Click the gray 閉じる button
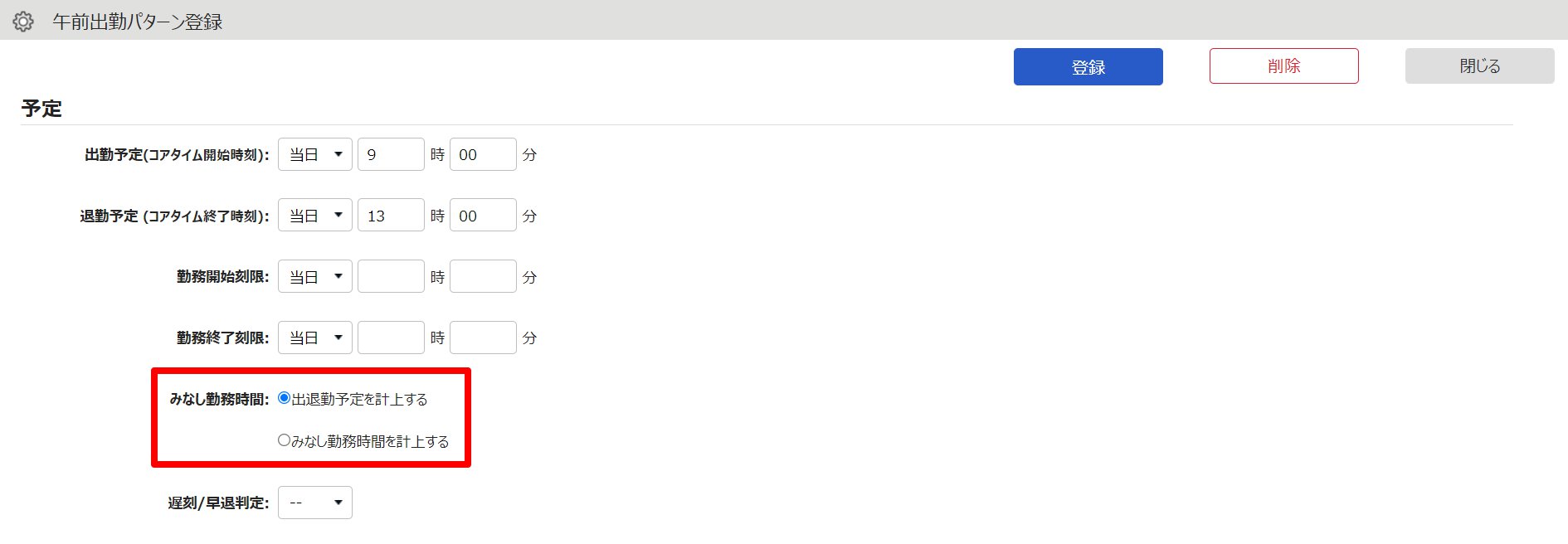This screenshot has height=544, width=1568. 1479,66
